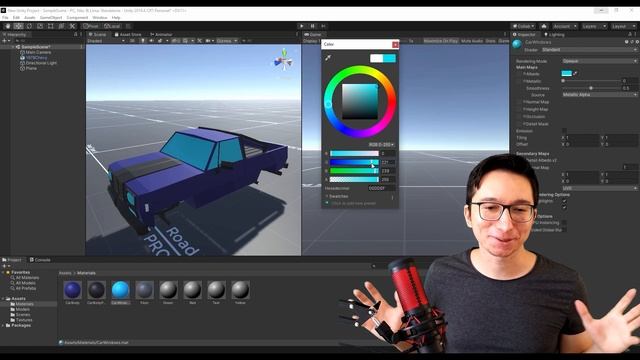Click the CarBody material sphere thumbnail
The width and height of the screenshot is (640, 360).
pos(72,290)
